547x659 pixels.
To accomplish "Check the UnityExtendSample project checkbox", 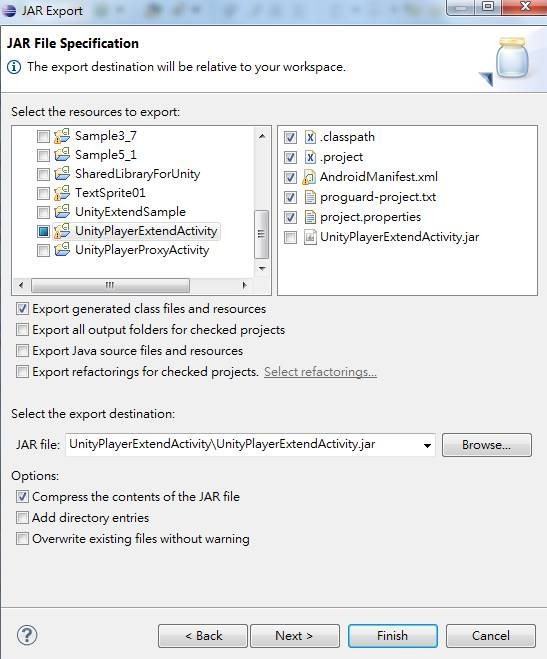I will [43, 212].
